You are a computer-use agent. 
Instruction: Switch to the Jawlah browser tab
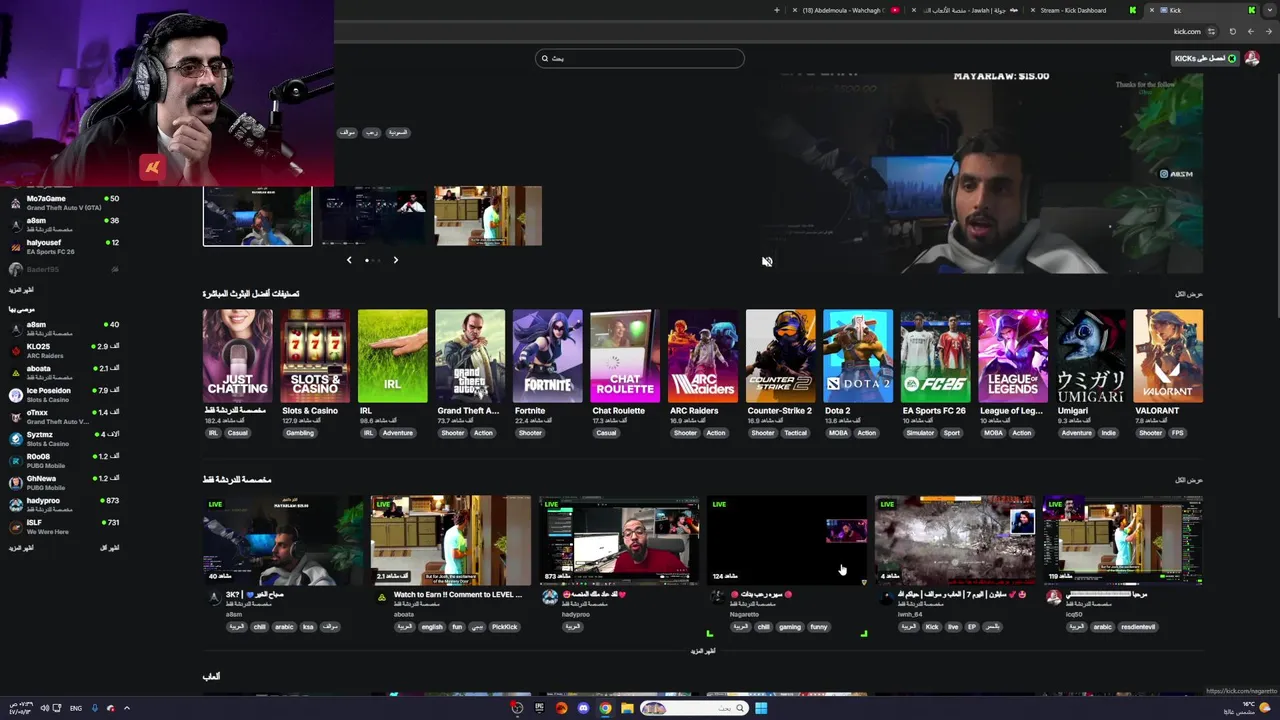point(966,10)
